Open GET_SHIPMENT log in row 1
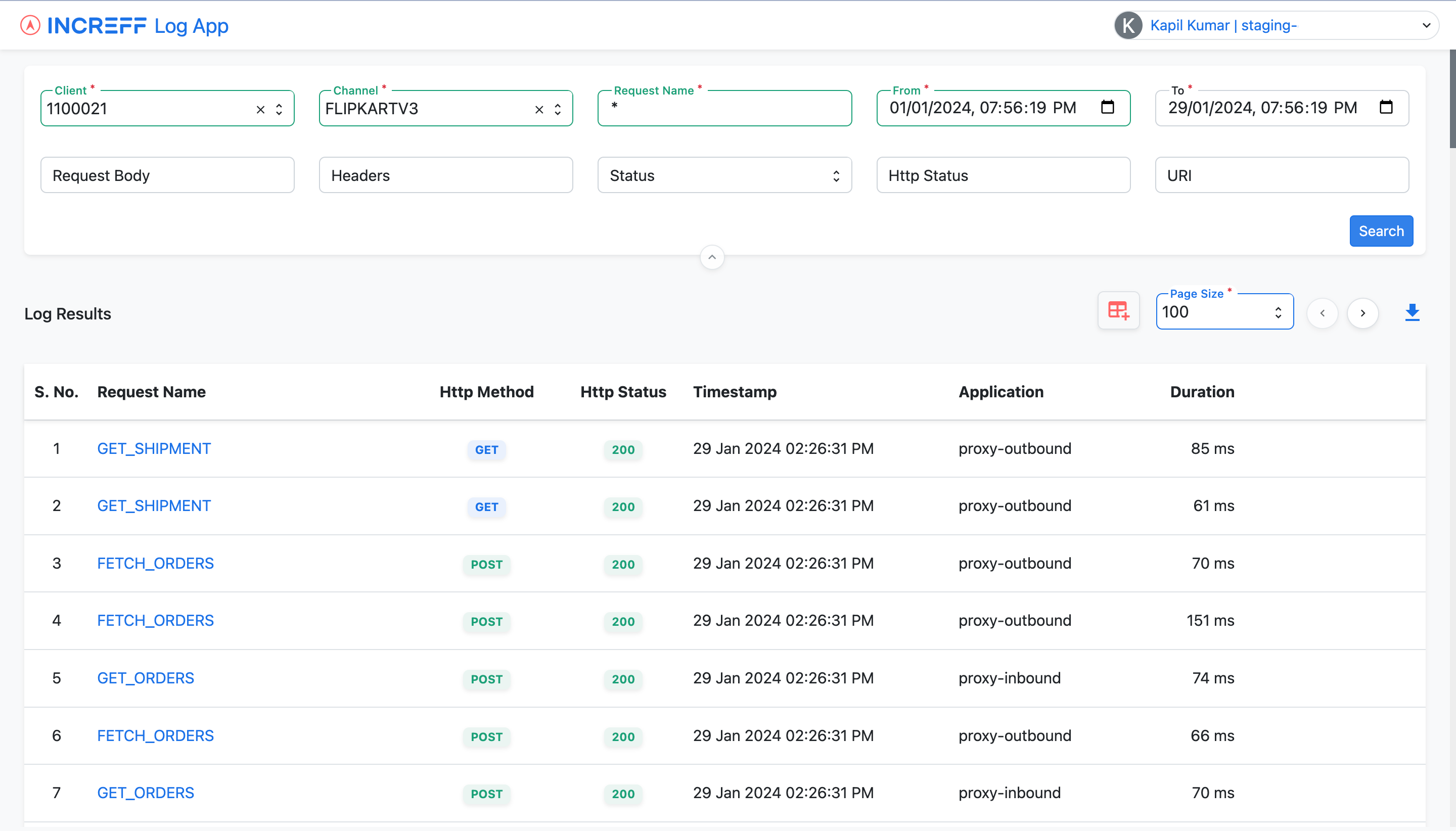Viewport: 1456px width, 831px height. pyautogui.click(x=154, y=448)
